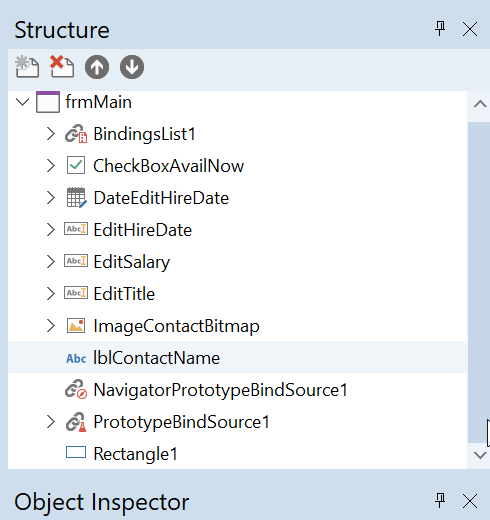Expand the BindingsList1 node
The height and width of the screenshot is (520, 490).
click(51, 134)
